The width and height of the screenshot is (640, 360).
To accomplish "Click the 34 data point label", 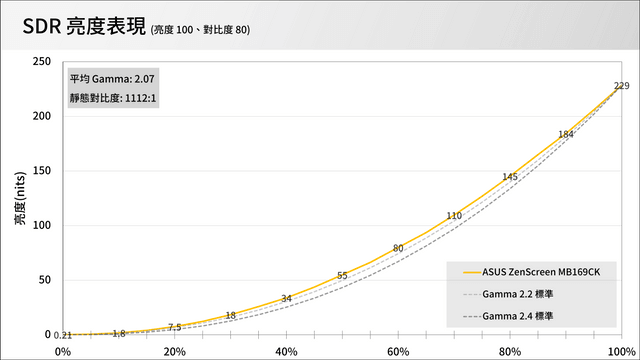I will point(286,298).
